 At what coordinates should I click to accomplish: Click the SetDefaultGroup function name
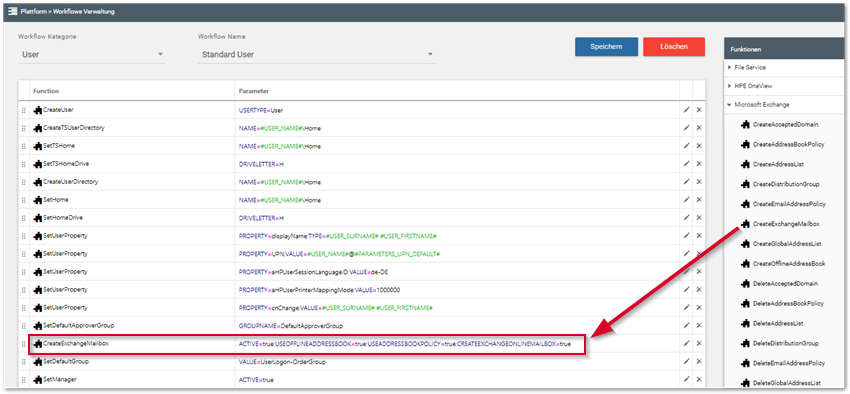66,361
